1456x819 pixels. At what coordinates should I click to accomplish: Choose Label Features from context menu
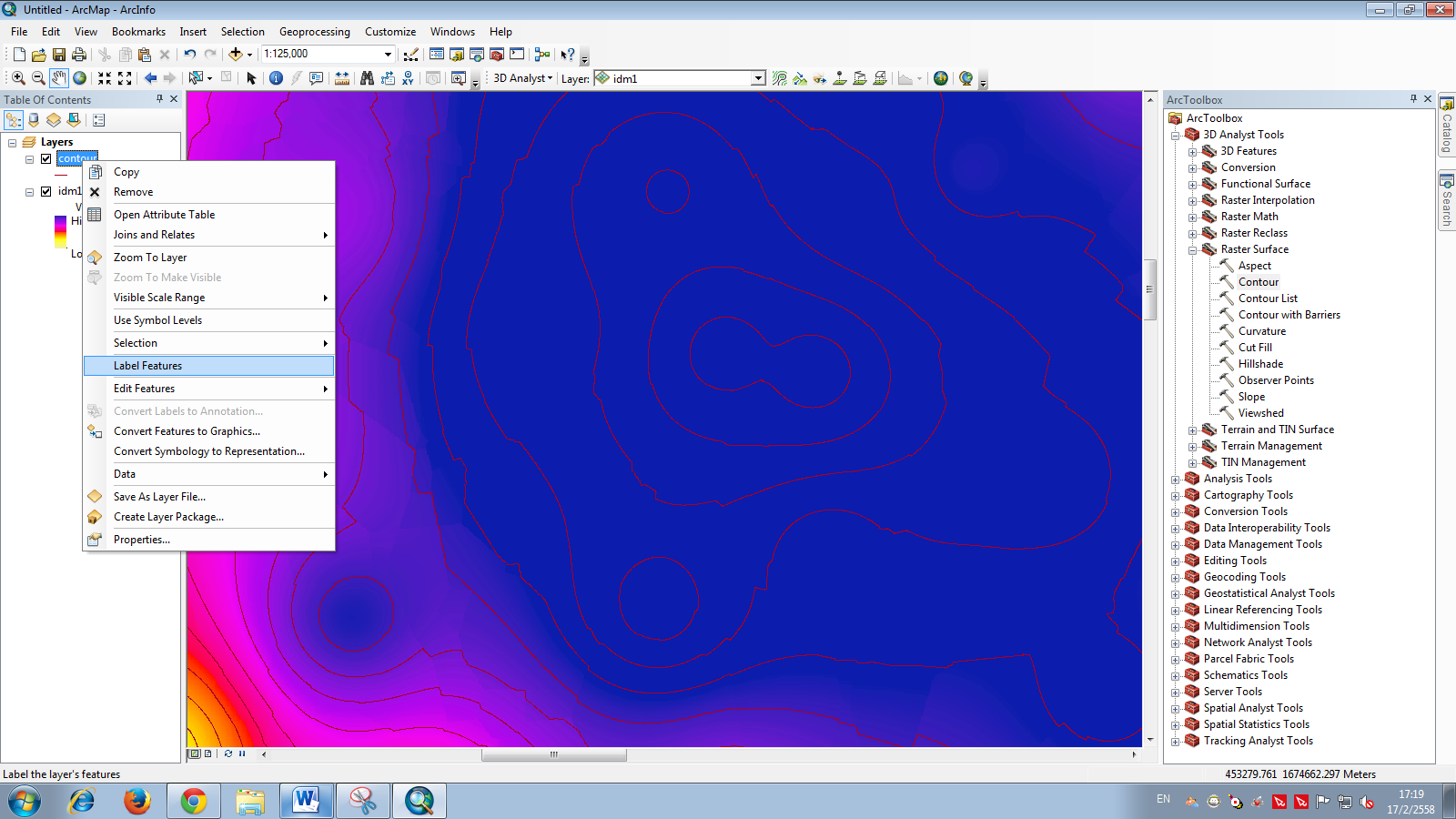209,366
